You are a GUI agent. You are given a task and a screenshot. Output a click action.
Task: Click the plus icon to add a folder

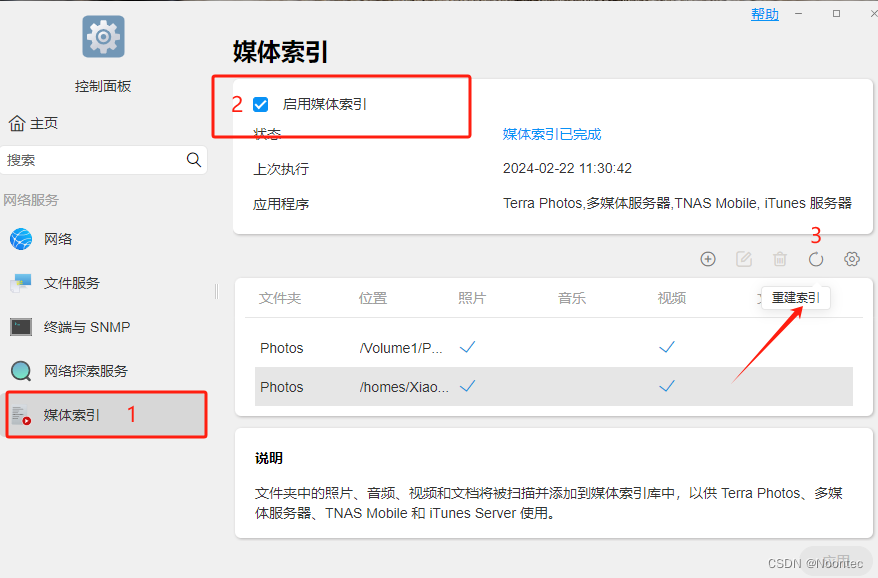click(x=708, y=259)
